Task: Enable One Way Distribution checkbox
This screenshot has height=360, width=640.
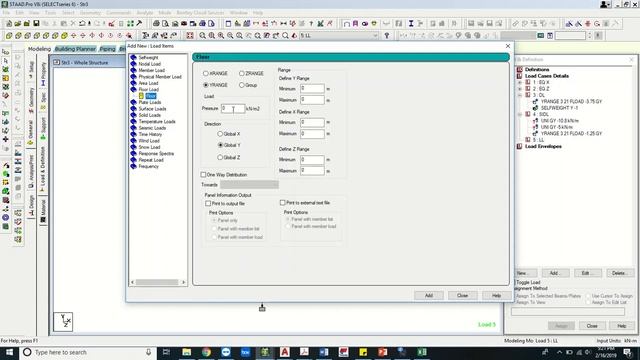Action: point(203,175)
